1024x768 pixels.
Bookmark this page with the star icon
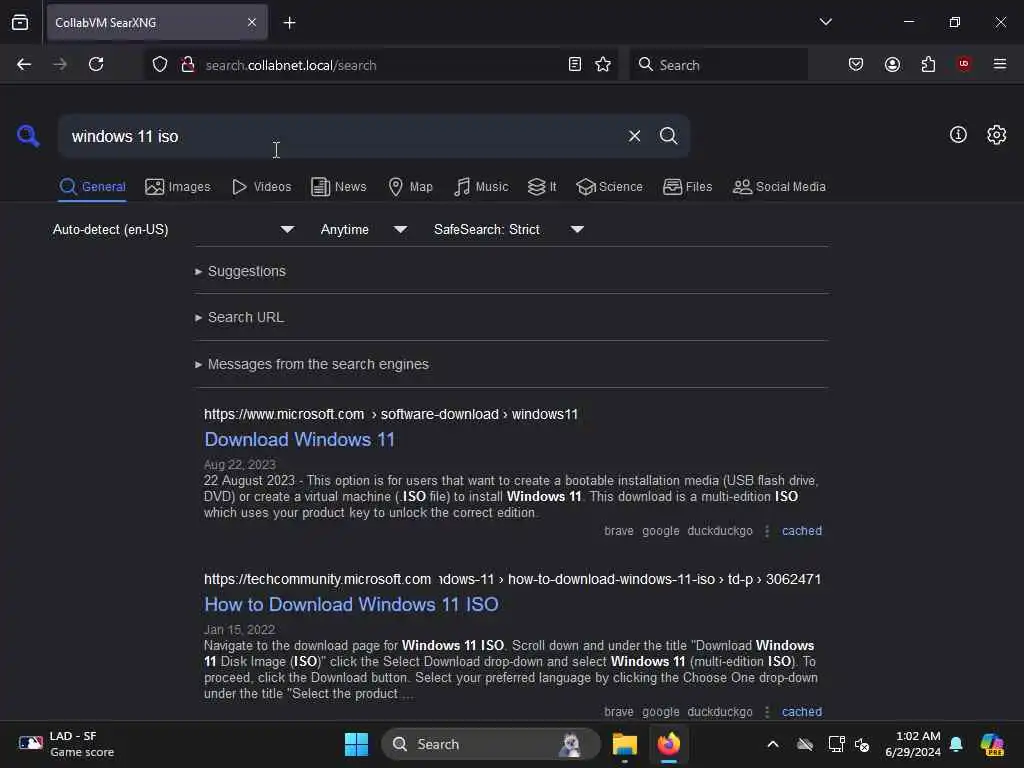[603, 64]
